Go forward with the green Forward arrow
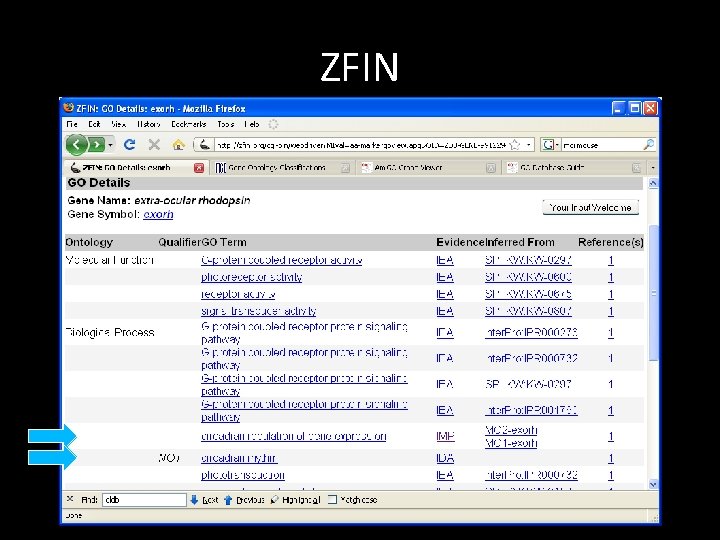The width and height of the screenshot is (720, 540). (96, 145)
